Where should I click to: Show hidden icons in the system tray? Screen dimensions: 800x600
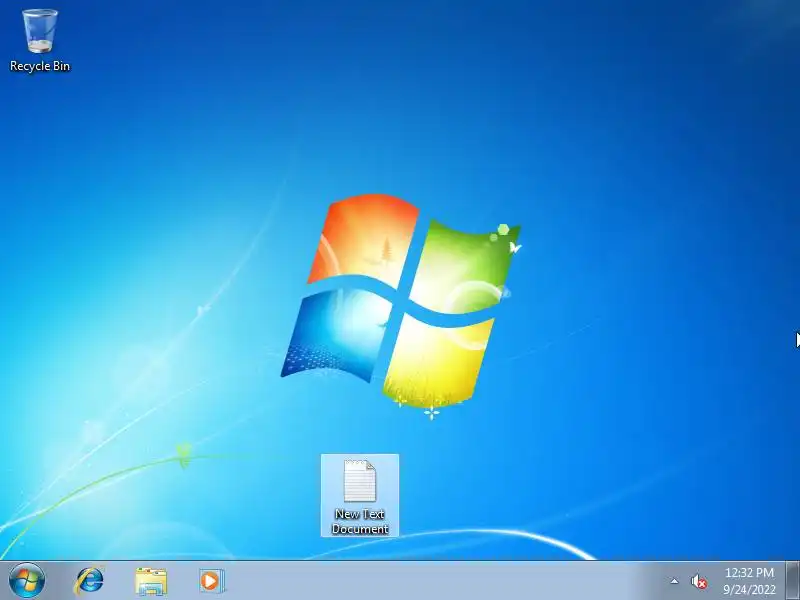tap(674, 581)
